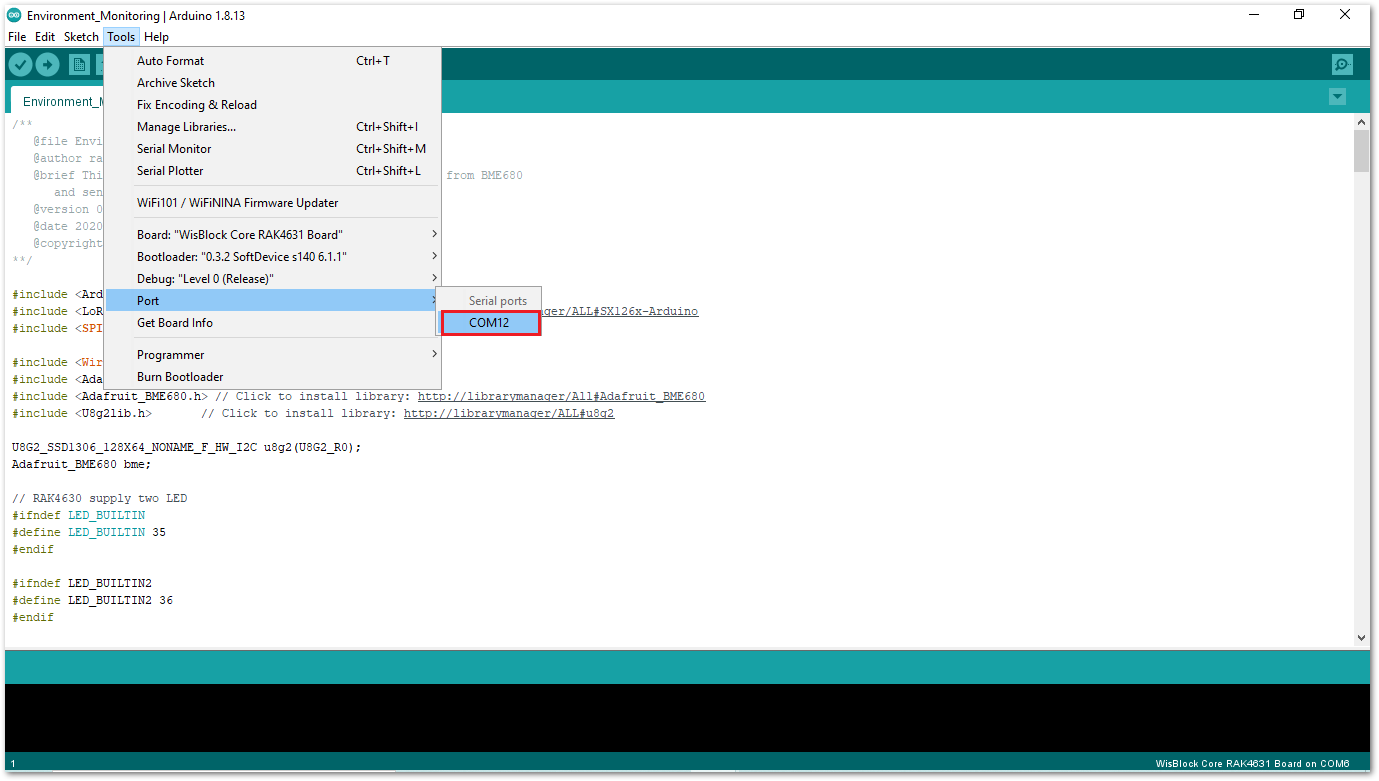Open the Adafruit_BME680 library install link
The image size is (1379, 781).
(562, 396)
